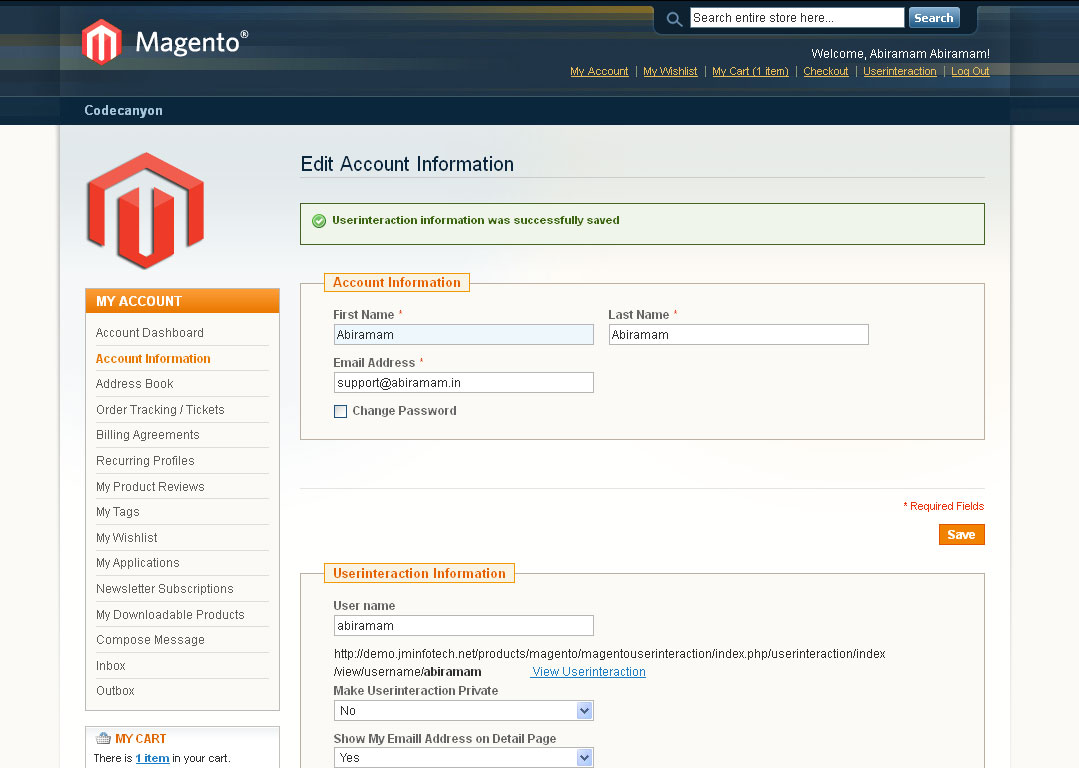Open Outbox in sidebar
Image resolution: width=1079 pixels, height=768 pixels.
[115, 691]
